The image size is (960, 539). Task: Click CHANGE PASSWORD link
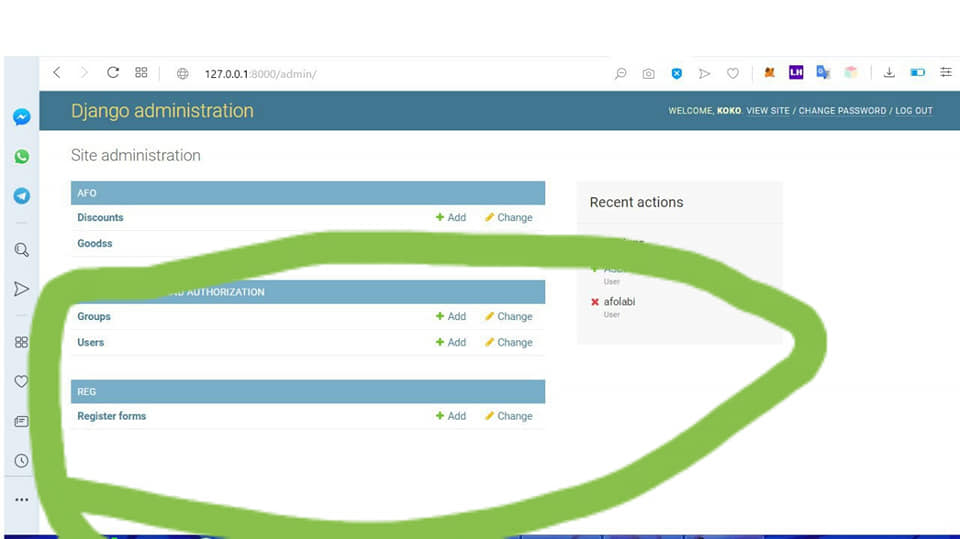click(x=842, y=111)
